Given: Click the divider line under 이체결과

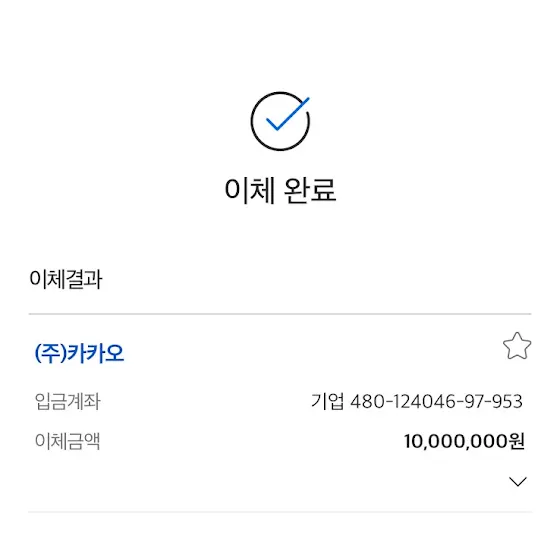Looking at the screenshot, I should (280, 314).
